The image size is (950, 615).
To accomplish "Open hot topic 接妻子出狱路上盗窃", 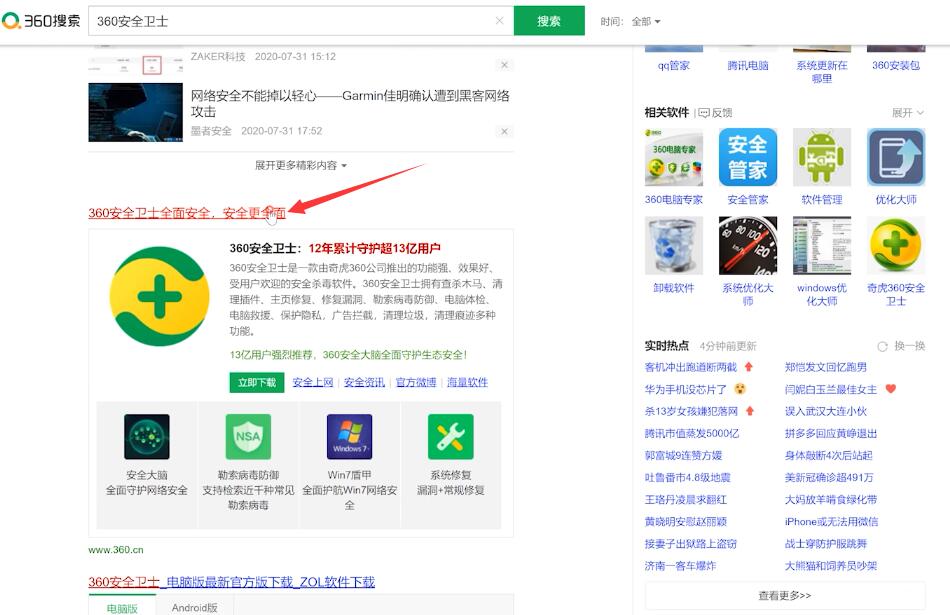I will pyautogui.click(x=691, y=544).
